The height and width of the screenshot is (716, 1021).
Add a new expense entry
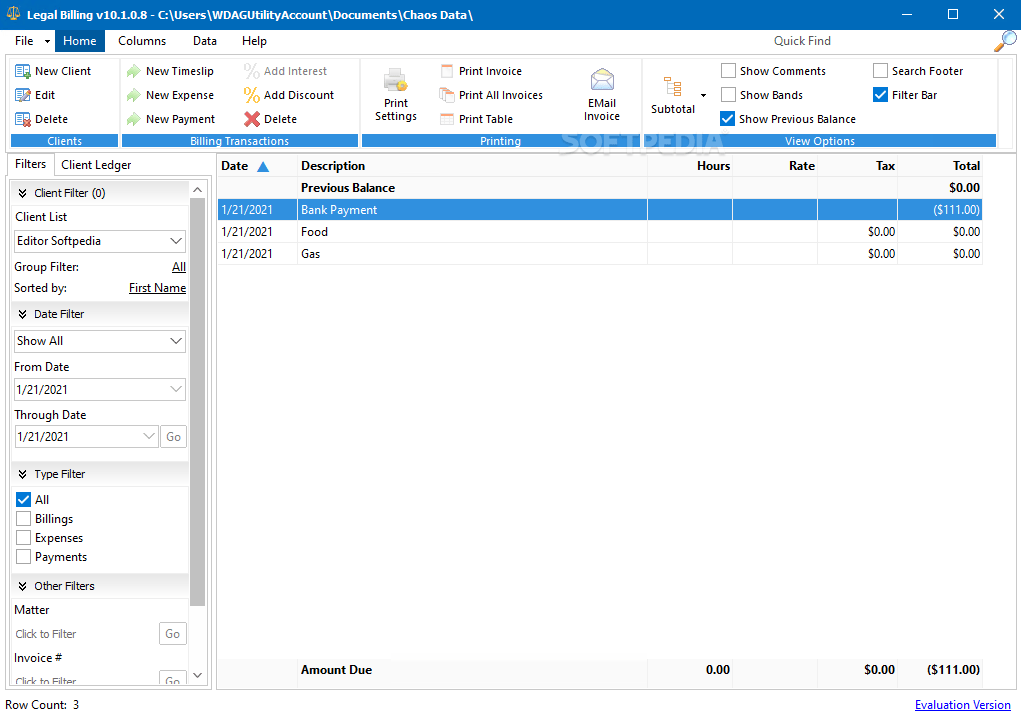pyautogui.click(x=175, y=94)
